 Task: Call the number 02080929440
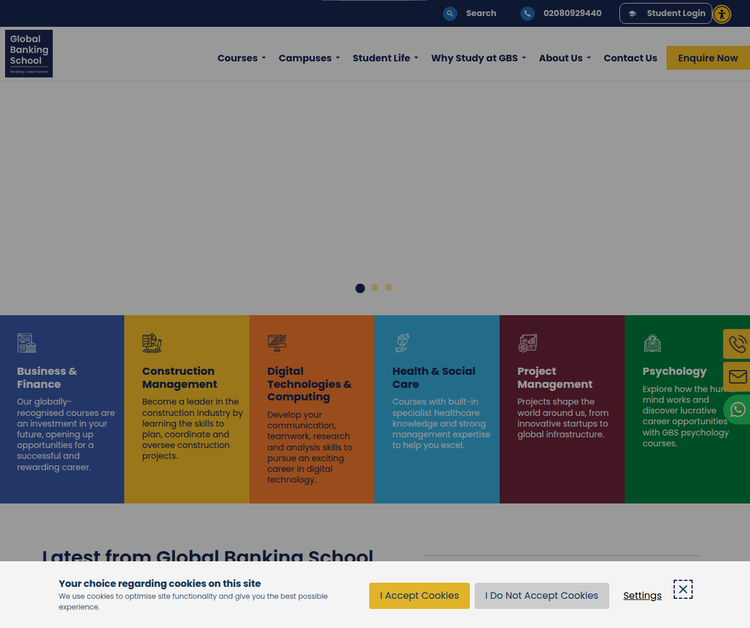pos(572,13)
